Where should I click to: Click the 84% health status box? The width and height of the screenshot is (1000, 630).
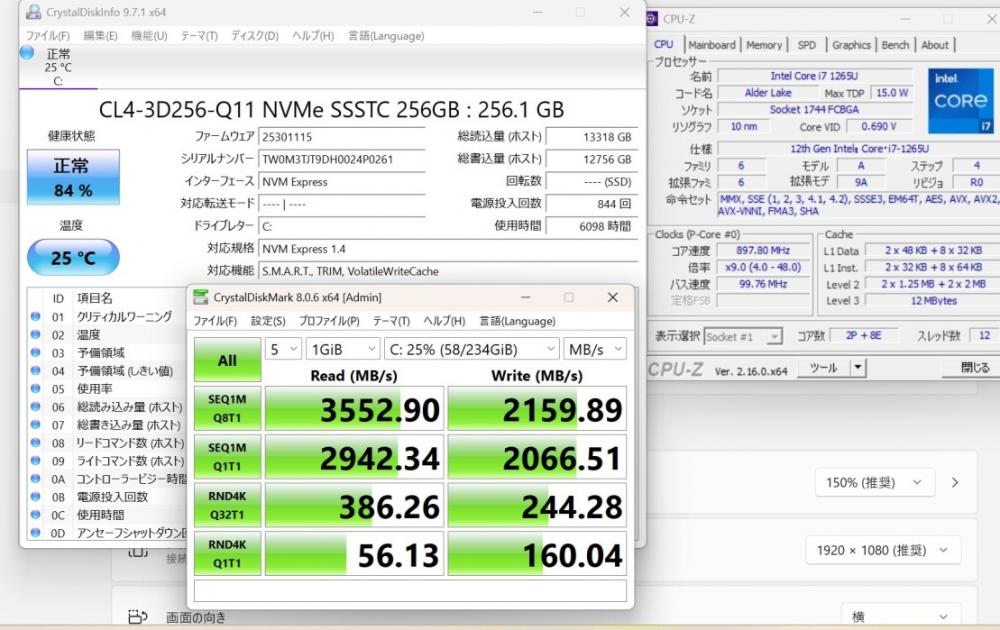coord(73,177)
